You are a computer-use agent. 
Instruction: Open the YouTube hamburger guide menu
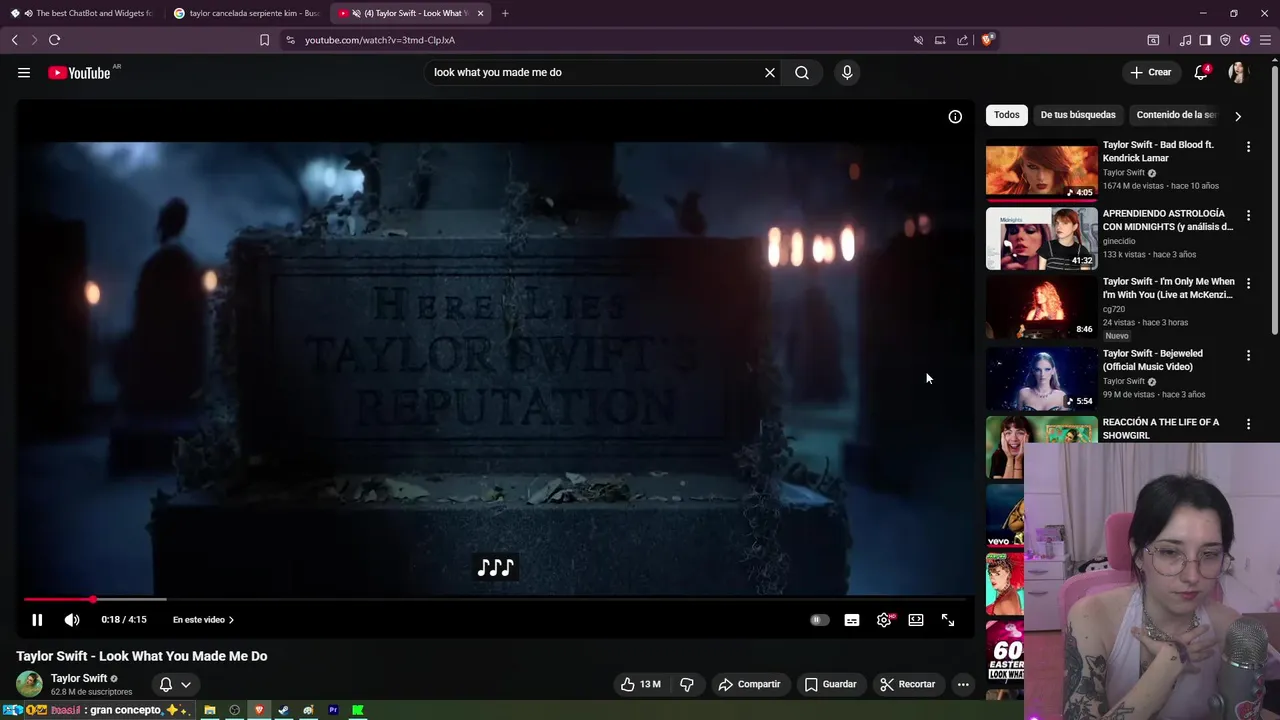pos(24,72)
